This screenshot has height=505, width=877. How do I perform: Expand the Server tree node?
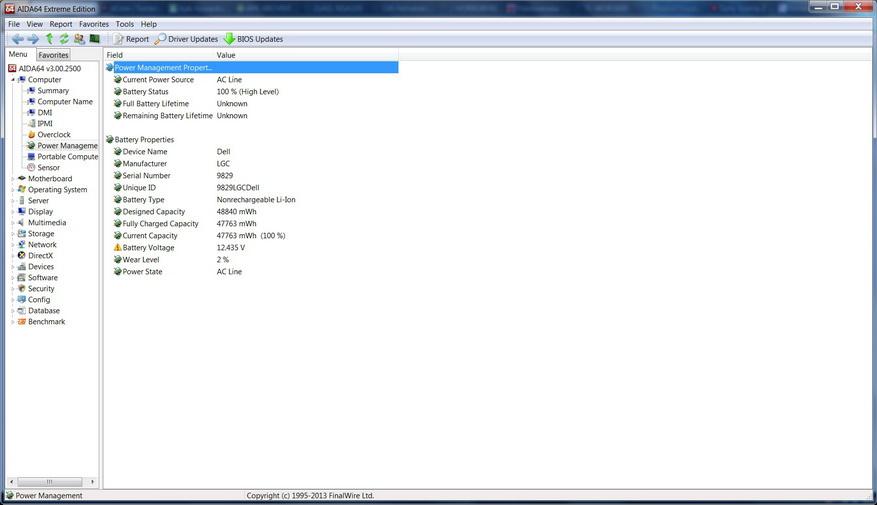pyautogui.click(x=13, y=200)
